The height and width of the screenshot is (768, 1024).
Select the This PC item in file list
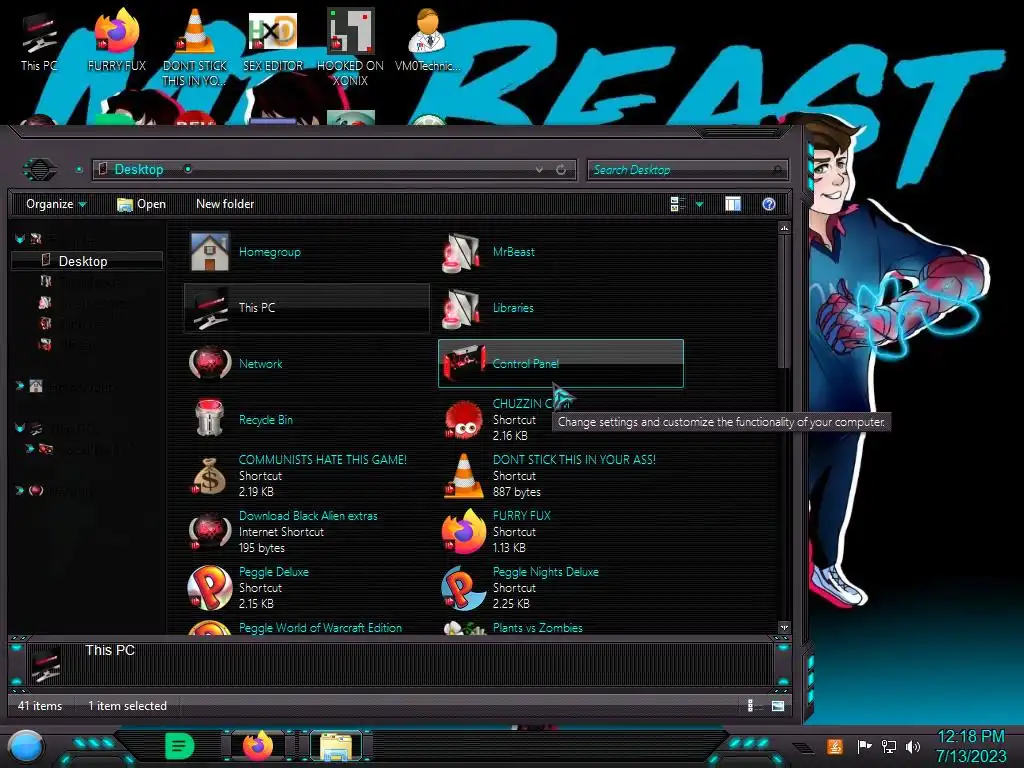coord(306,308)
